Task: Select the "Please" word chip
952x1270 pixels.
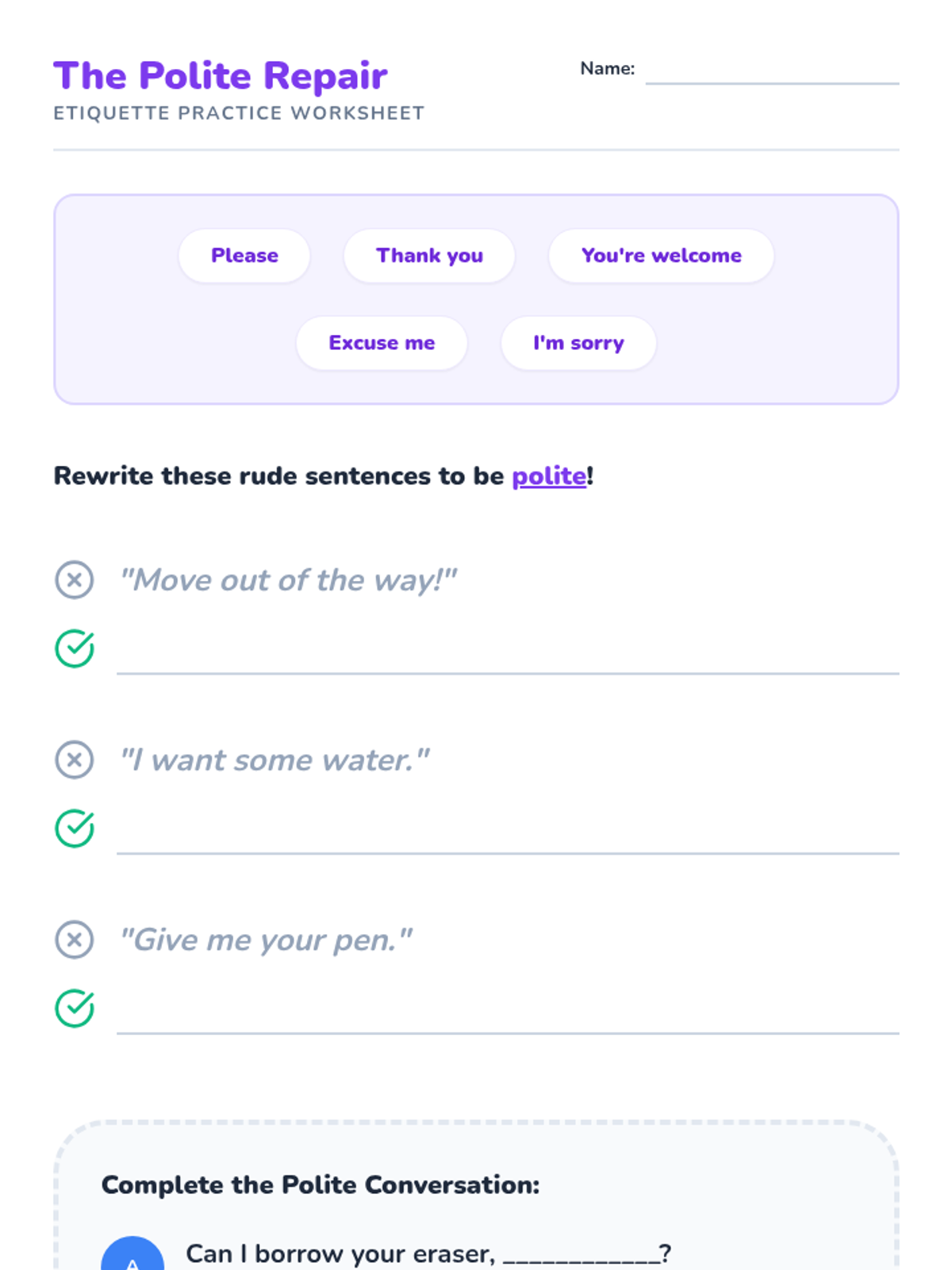Action: point(244,256)
